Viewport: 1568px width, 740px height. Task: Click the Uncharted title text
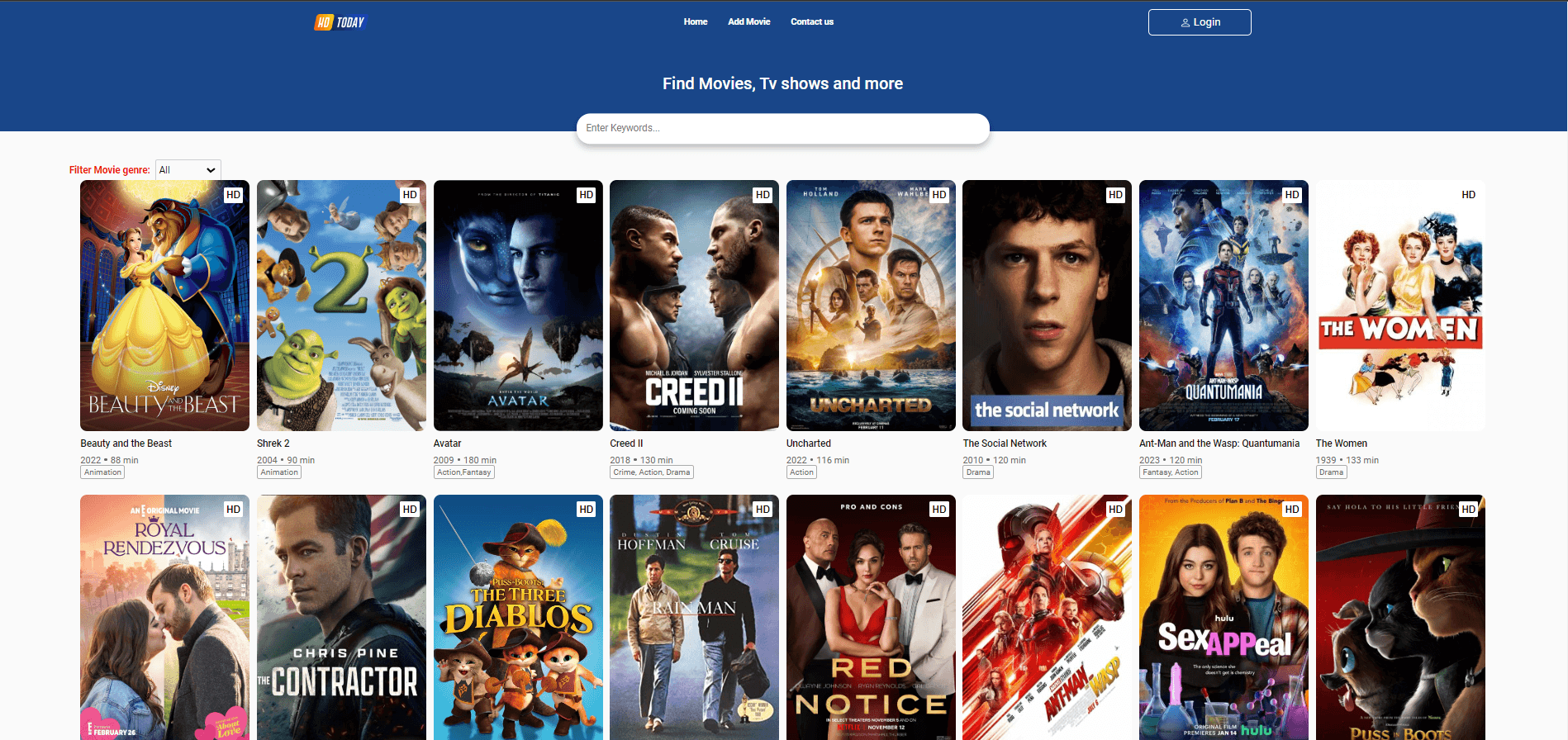click(x=809, y=444)
